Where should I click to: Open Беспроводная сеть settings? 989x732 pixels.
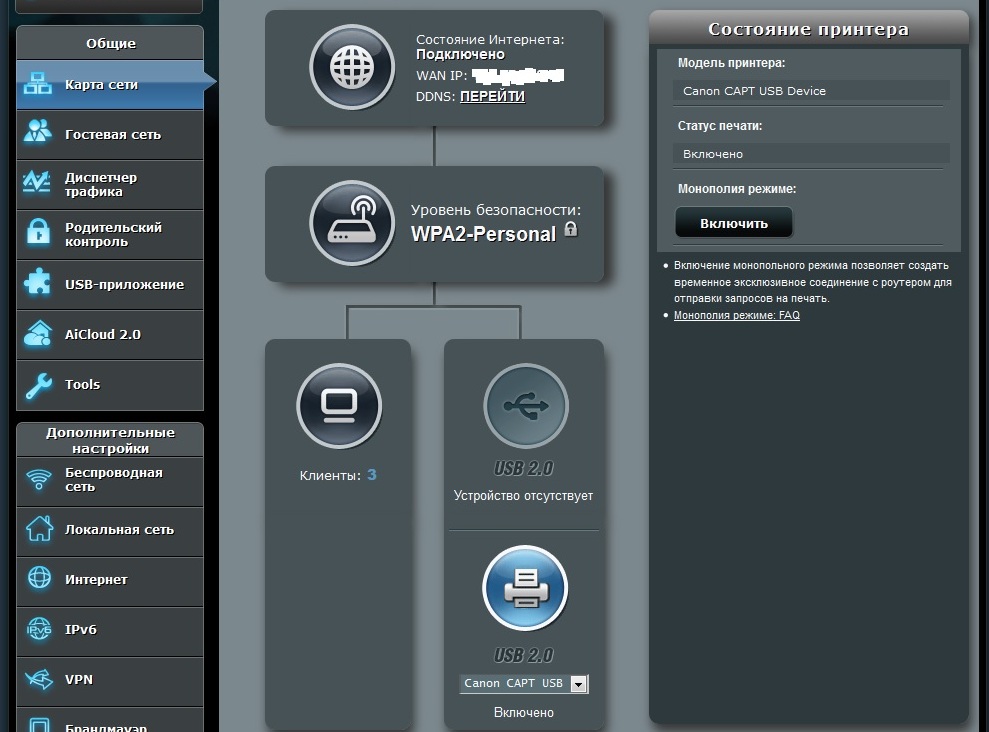[113, 479]
